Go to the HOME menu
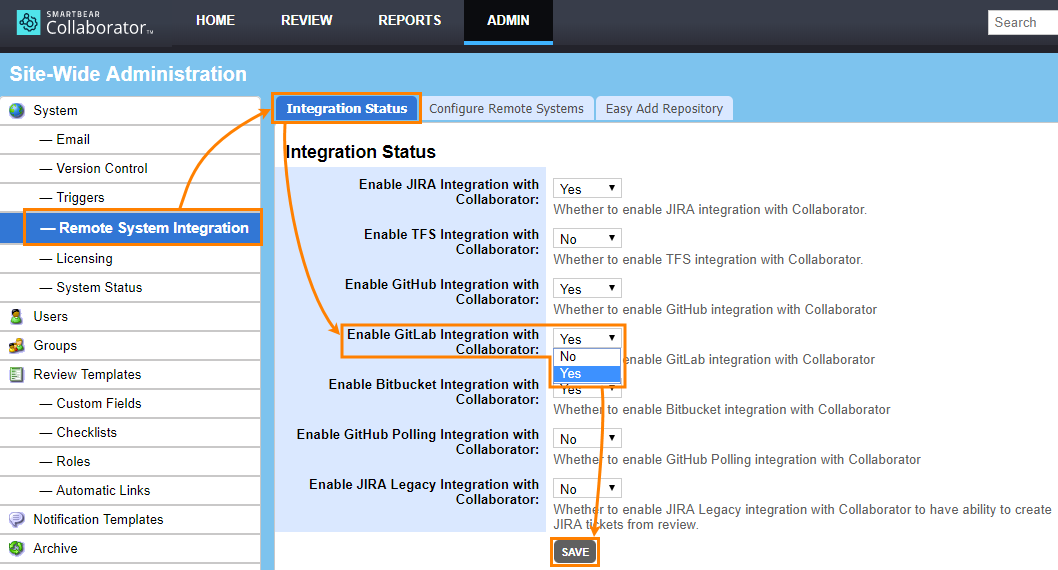This screenshot has width=1058, height=570. click(x=215, y=20)
